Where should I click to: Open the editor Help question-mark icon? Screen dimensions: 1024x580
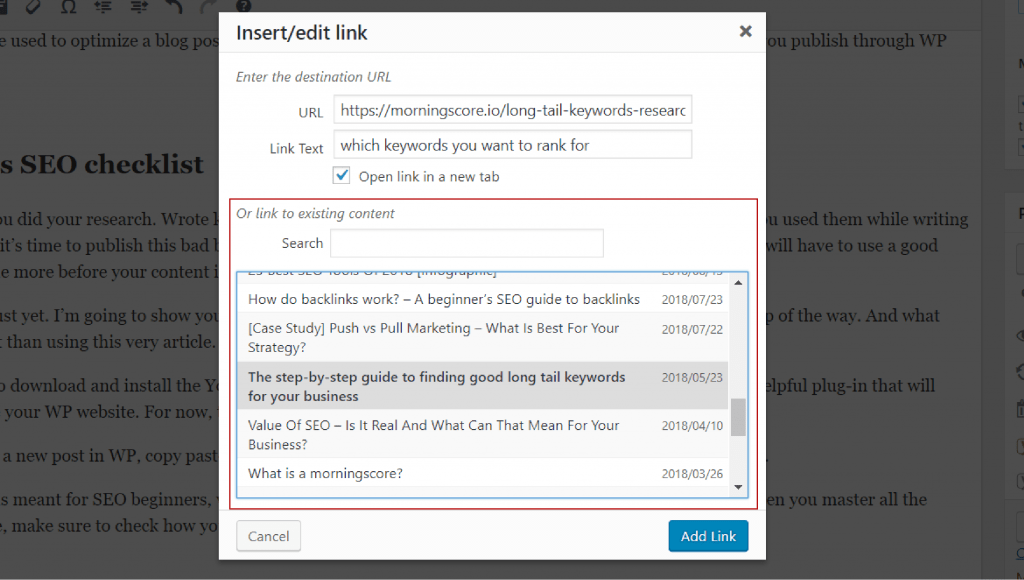pos(244,8)
